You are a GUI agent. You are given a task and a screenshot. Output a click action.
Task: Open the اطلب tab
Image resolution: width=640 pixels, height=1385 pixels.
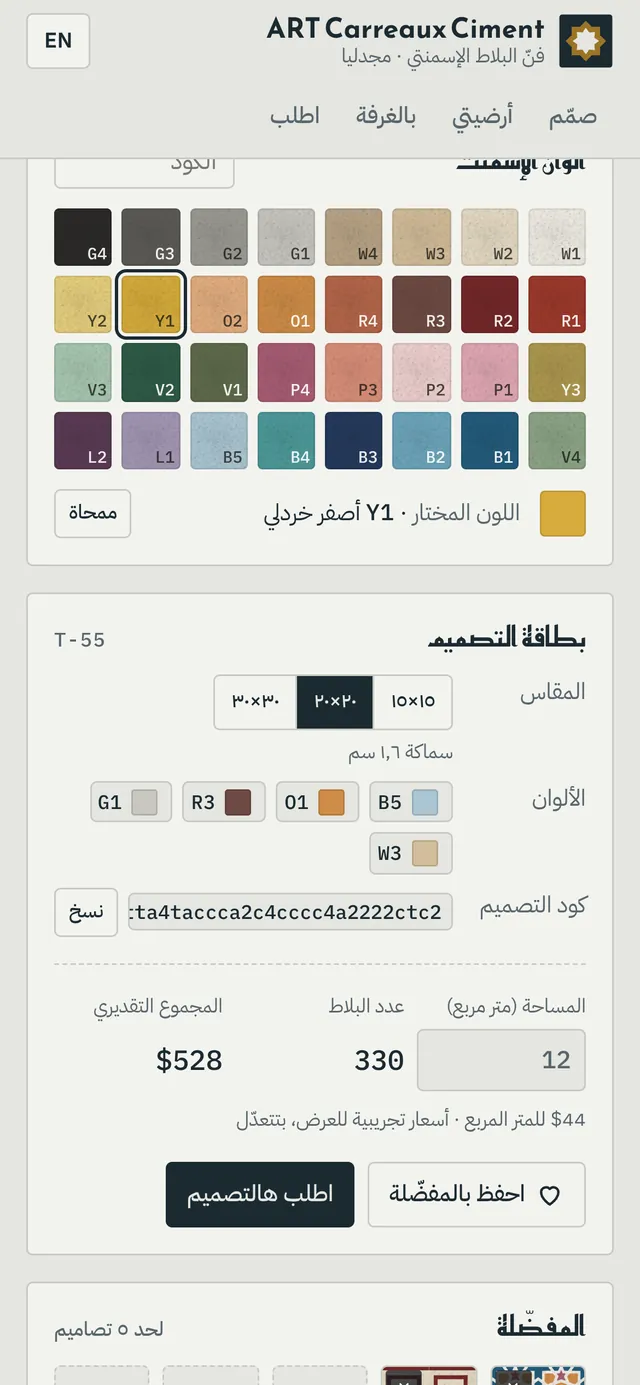(295, 116)
